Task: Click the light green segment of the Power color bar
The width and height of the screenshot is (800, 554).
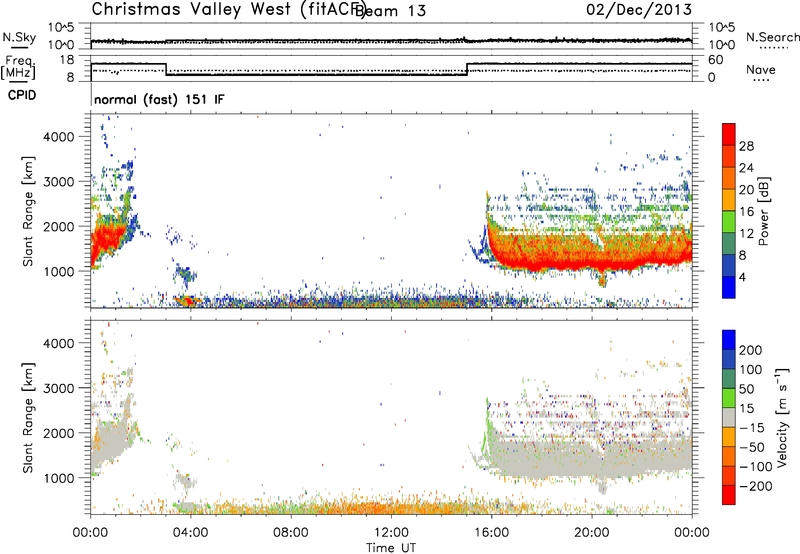Action: [729, 222]
